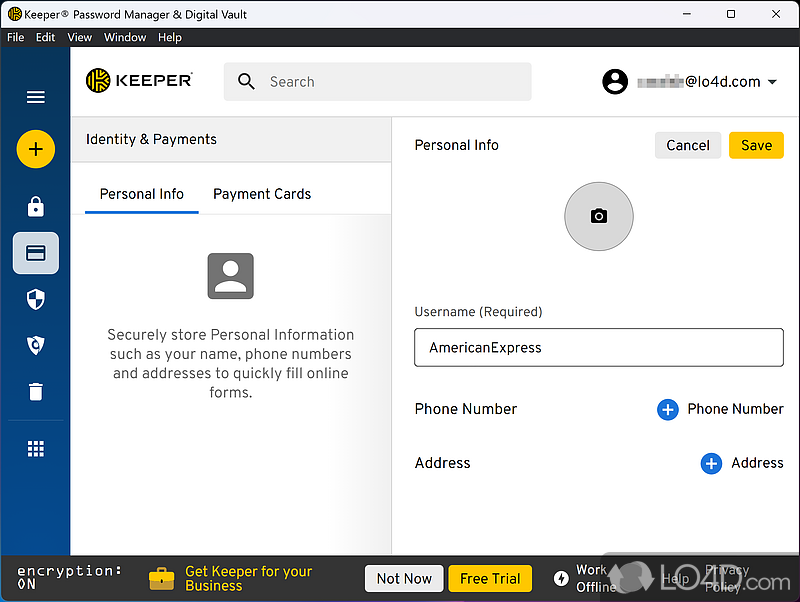Expand the account email dropdown arrow
The height and width of the screenshot is (602, 800).
click(x=772, y=82)
